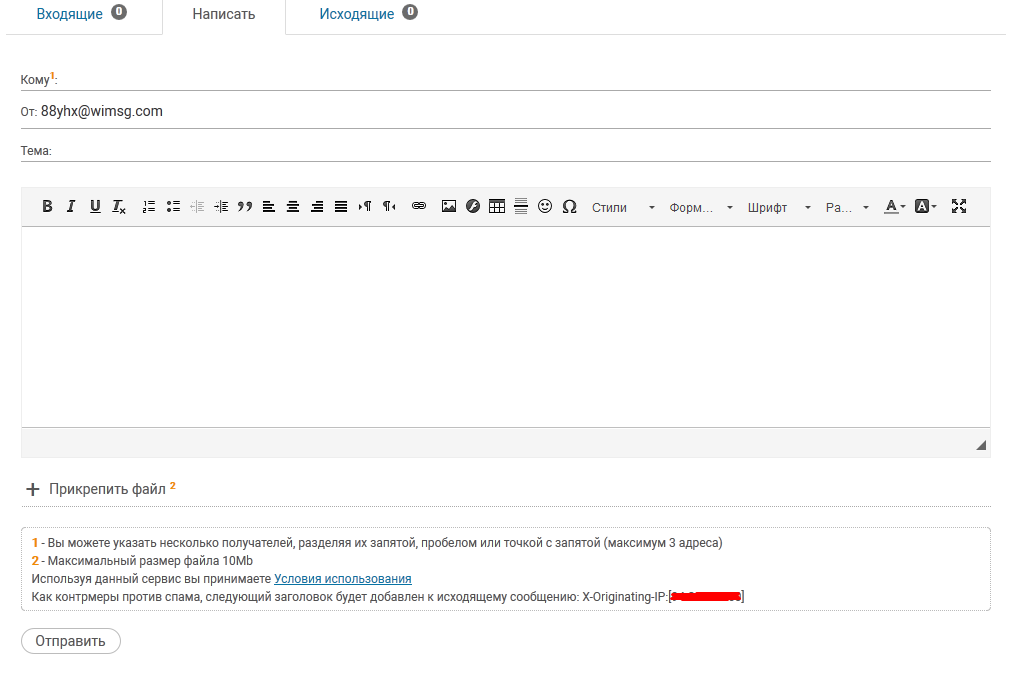Open the Исходящие tab
This screenshot has width=1025, height=680.
(x=357, y=14)
